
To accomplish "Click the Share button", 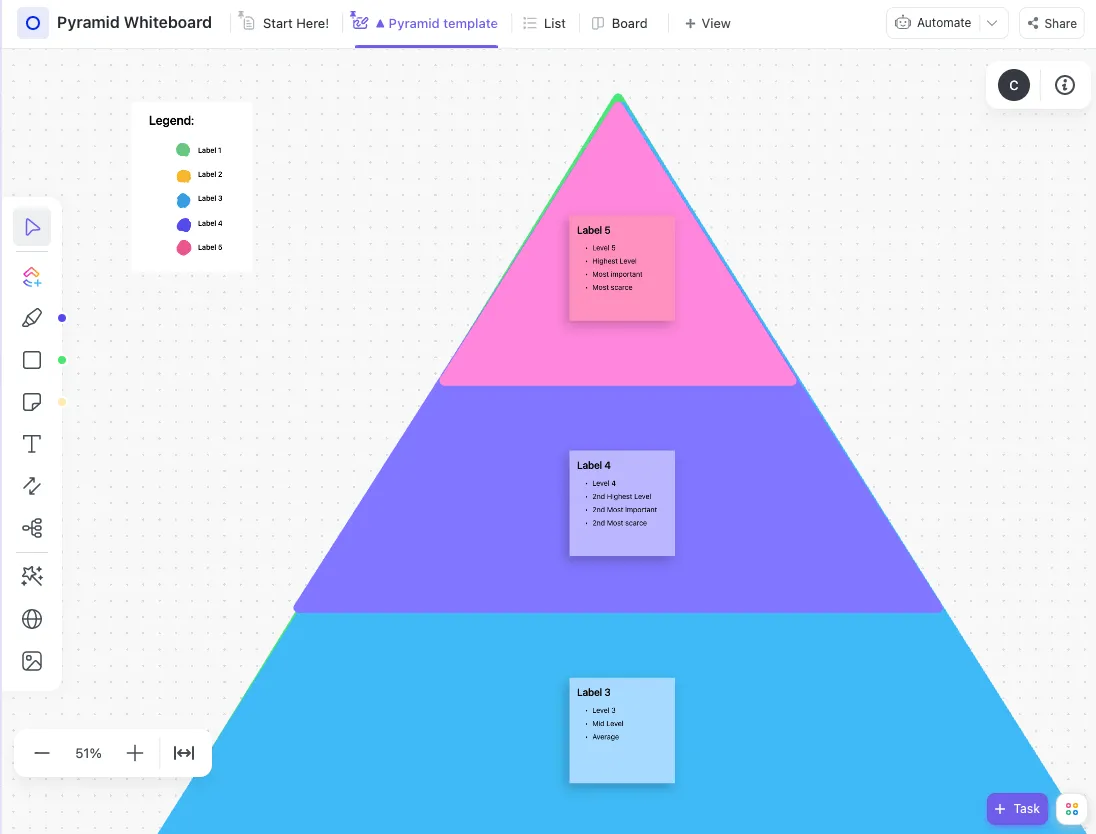I will click(1052, 23).
